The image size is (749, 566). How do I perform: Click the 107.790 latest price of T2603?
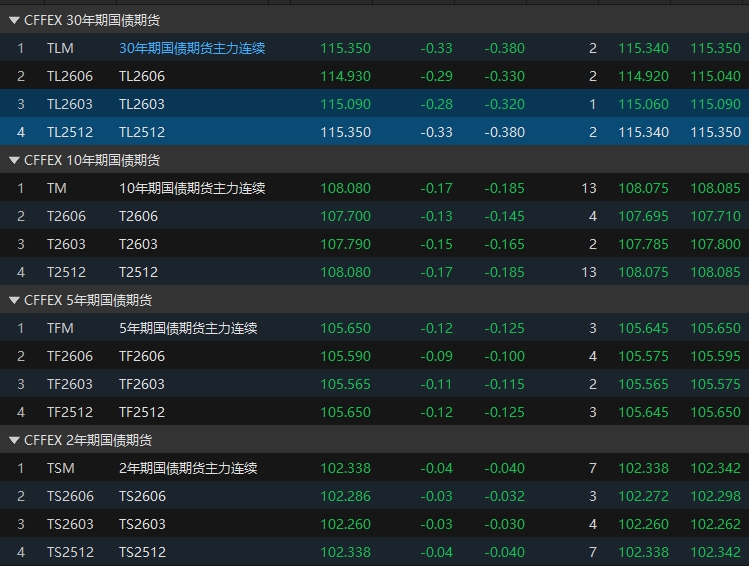tap(345, 244)
